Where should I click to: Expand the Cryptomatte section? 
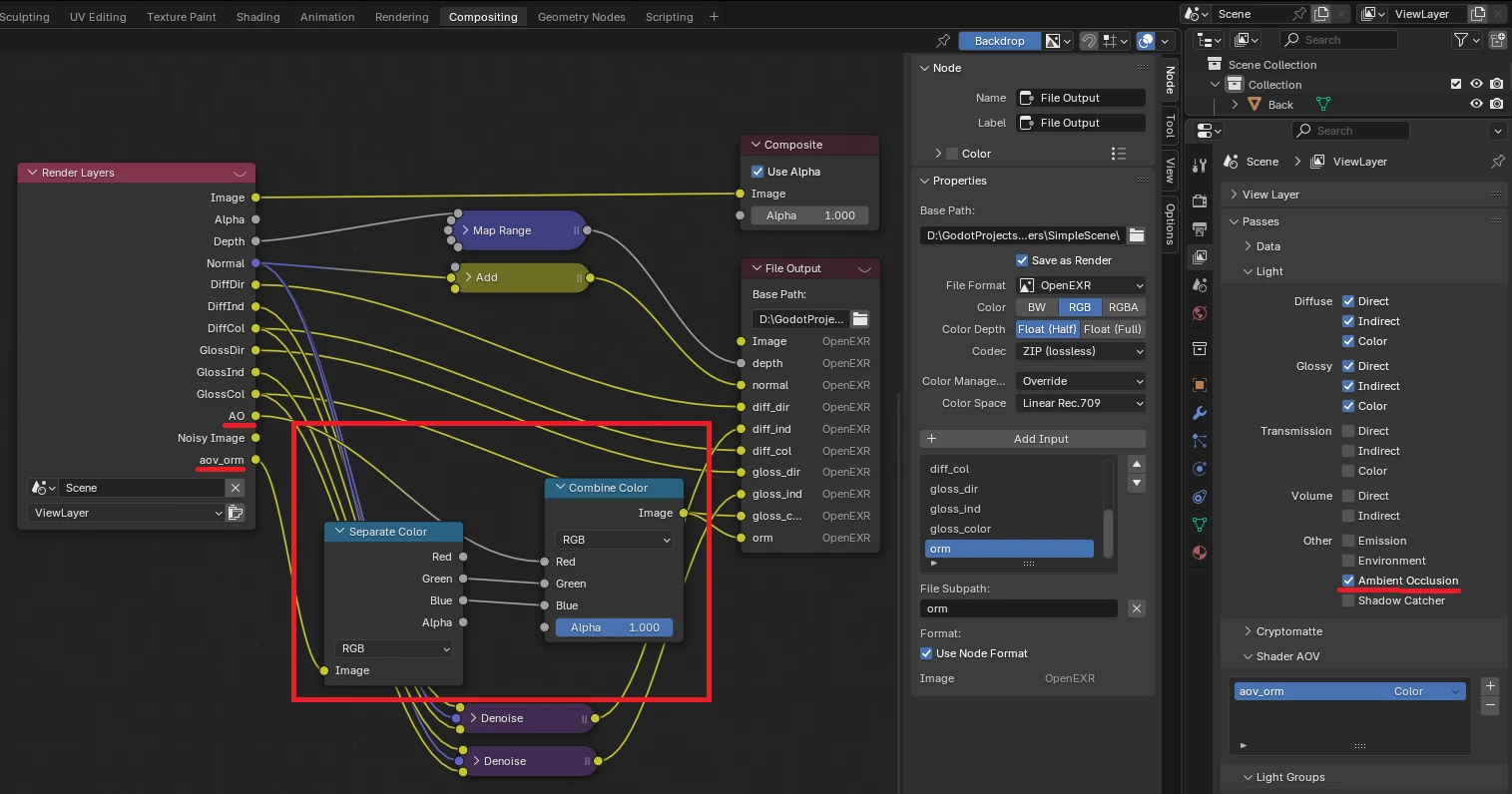[x=1287, y=630]
